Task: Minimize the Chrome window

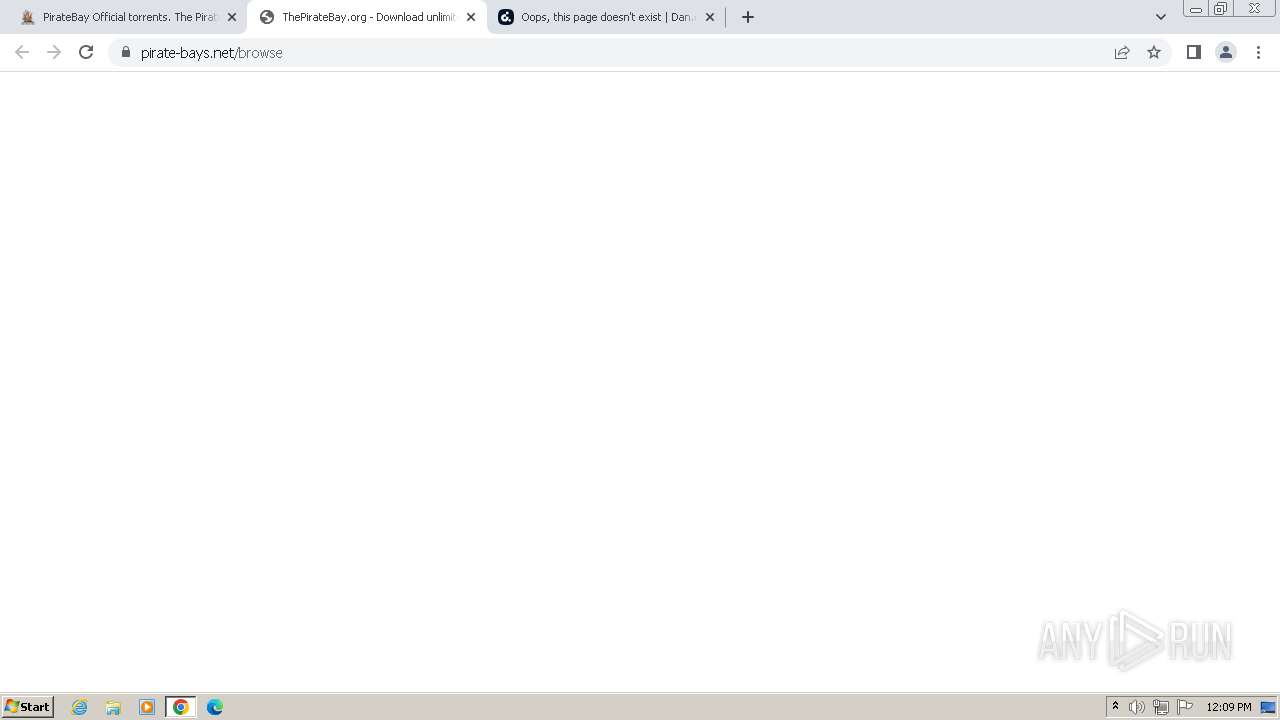Action: click(x=1196, y=9)
